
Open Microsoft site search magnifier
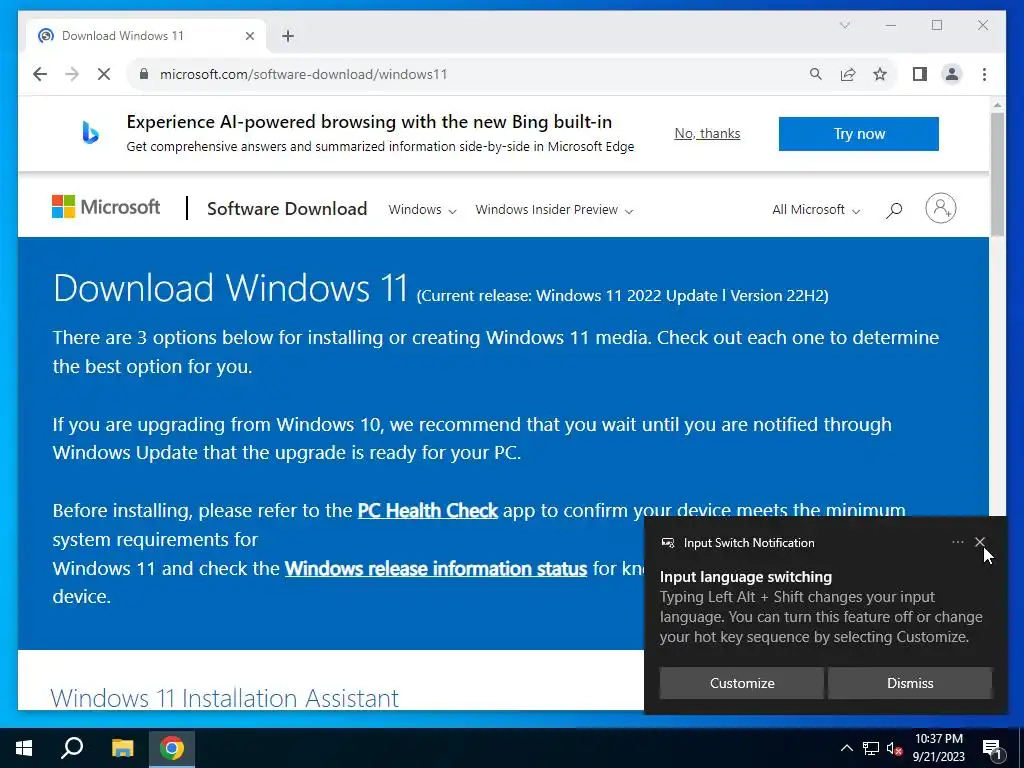point(894,210)
